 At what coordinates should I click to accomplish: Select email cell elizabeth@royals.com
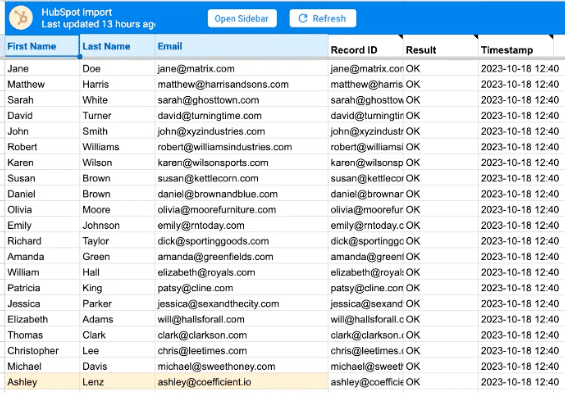241,272
